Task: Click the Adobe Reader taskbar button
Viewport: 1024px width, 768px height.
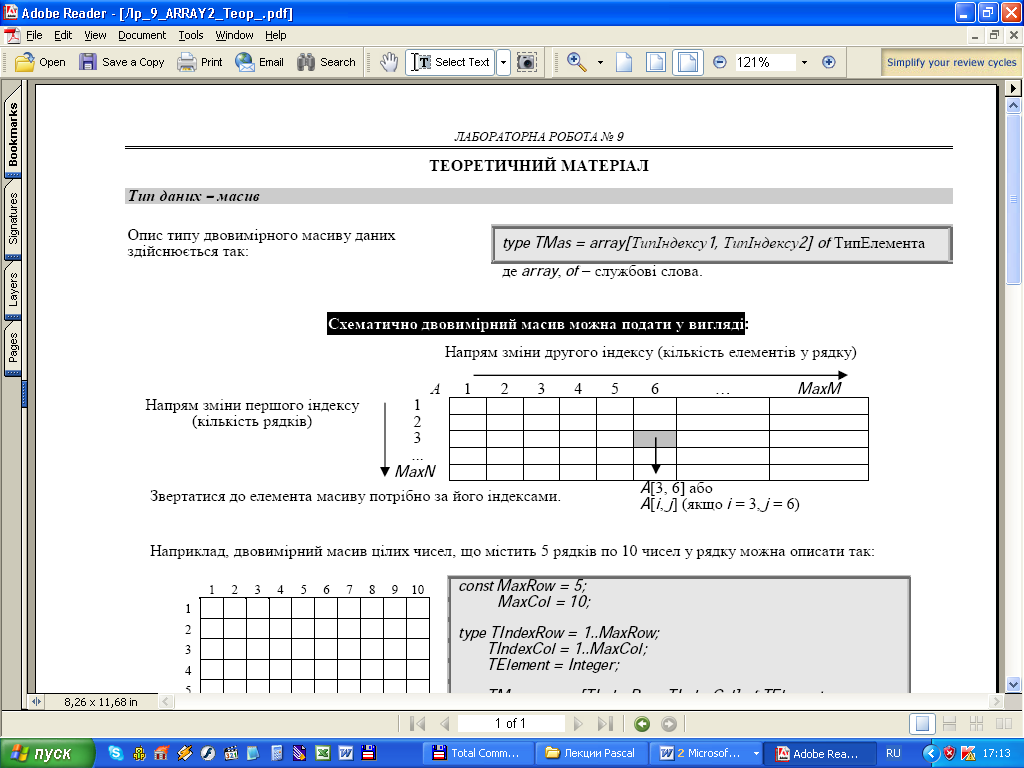Action: pos(818,754)
